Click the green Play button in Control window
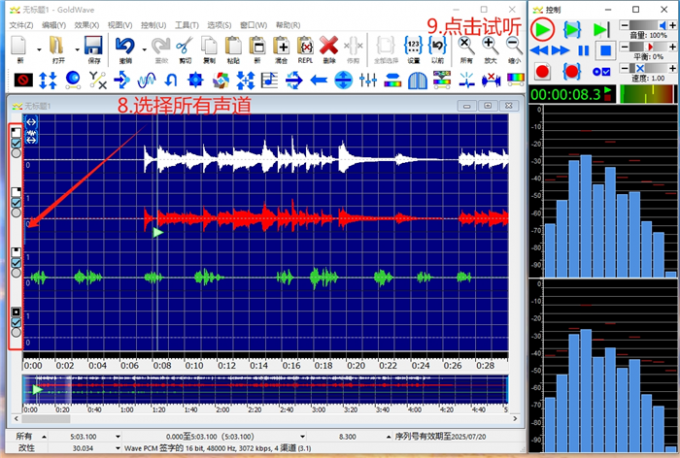680x458 pixels. pyautogui.click(x=542, y=29)
